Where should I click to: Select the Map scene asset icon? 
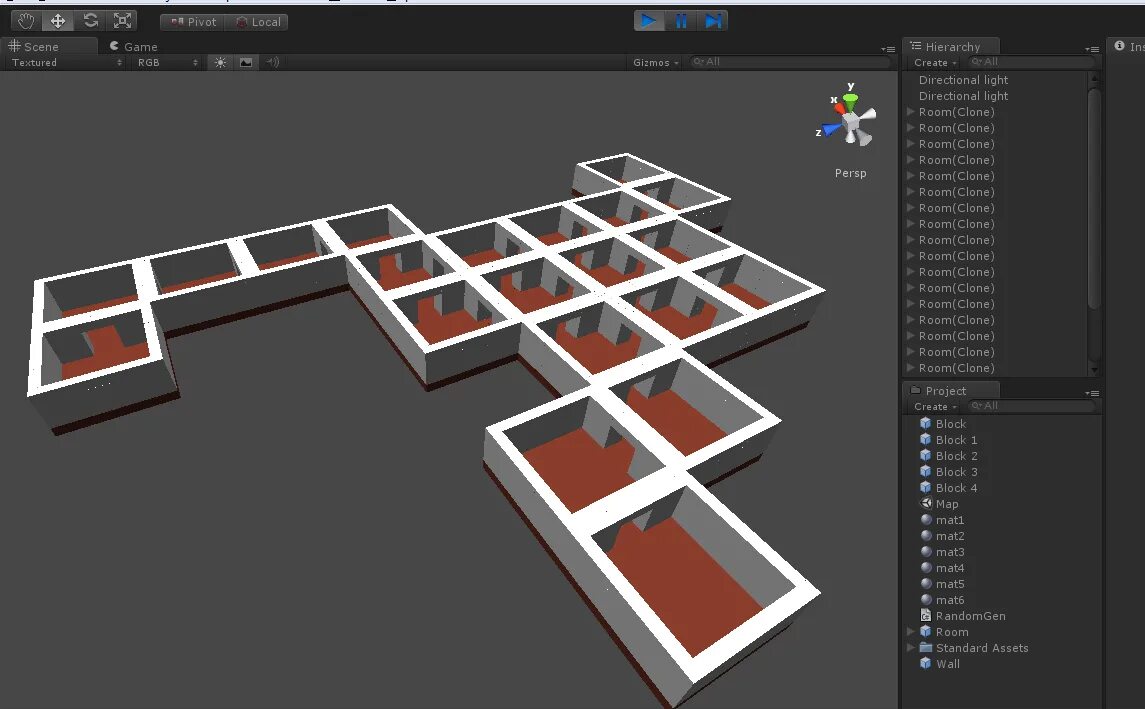[x=926, y=503]
